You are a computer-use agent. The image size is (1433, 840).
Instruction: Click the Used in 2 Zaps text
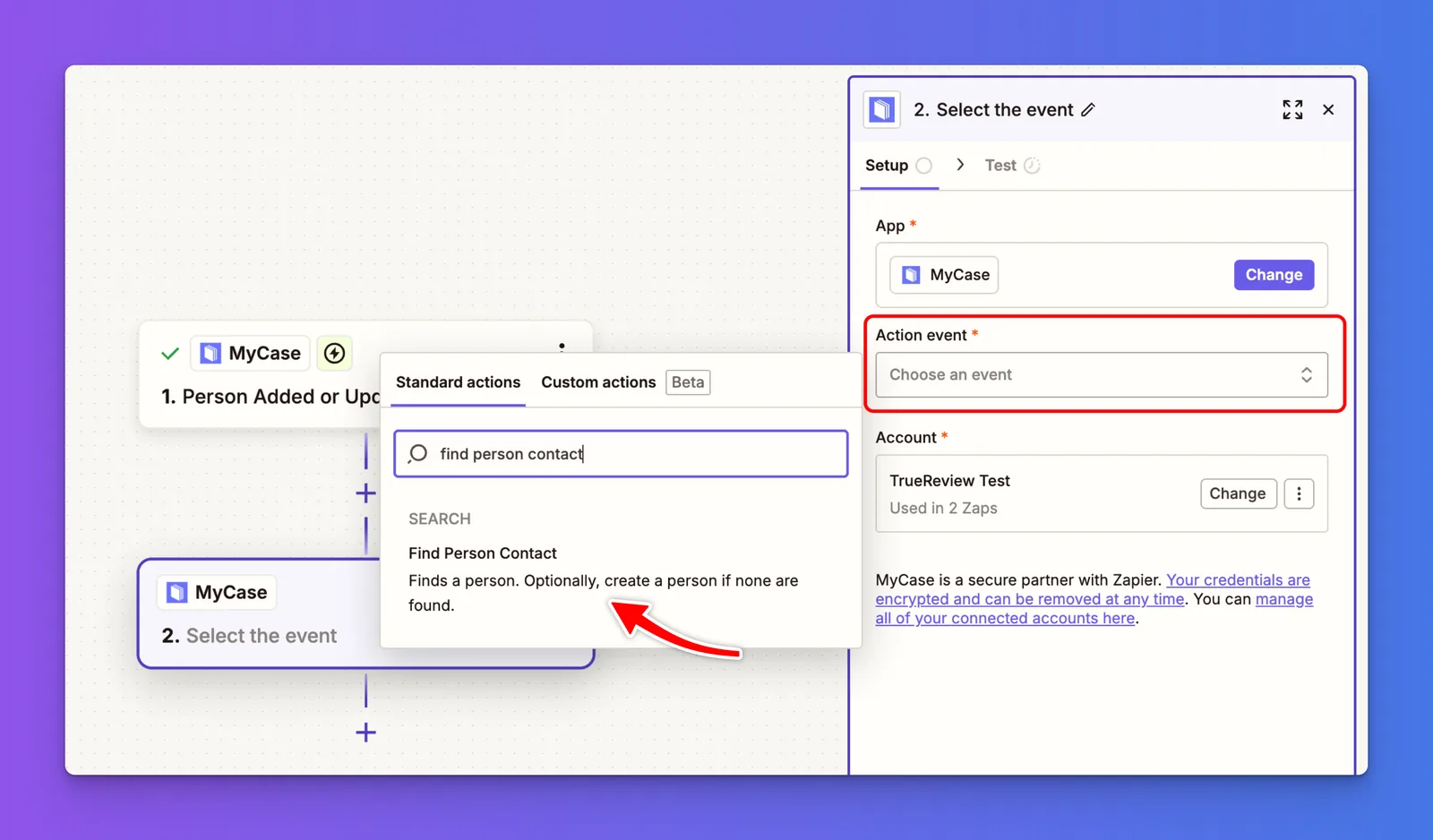tap(943, 508)
